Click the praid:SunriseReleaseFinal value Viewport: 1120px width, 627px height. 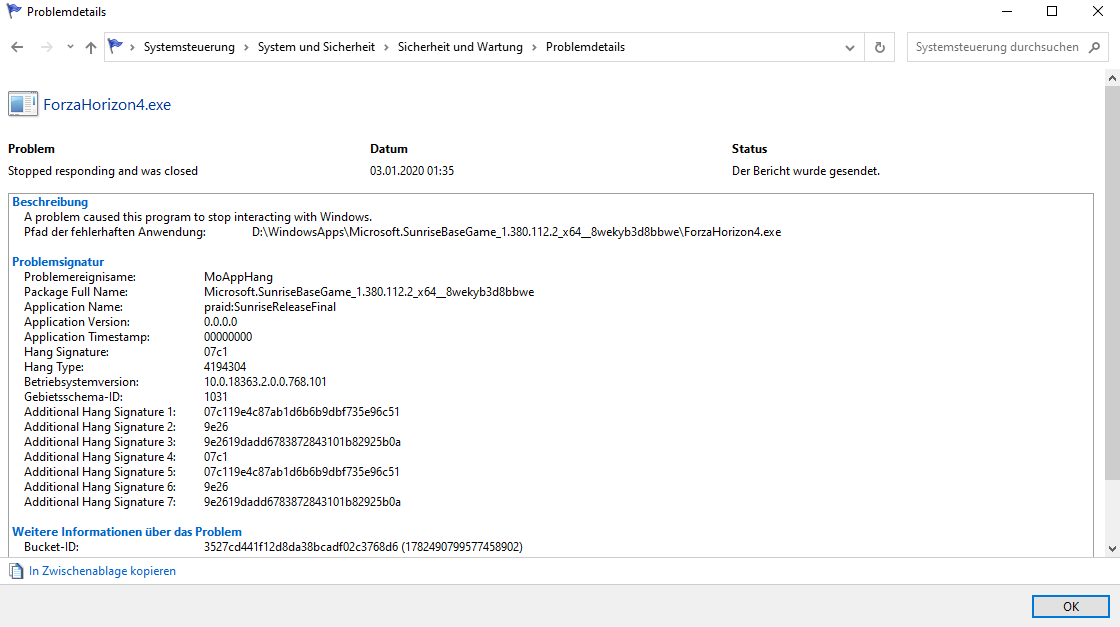(x=270, y=307)
